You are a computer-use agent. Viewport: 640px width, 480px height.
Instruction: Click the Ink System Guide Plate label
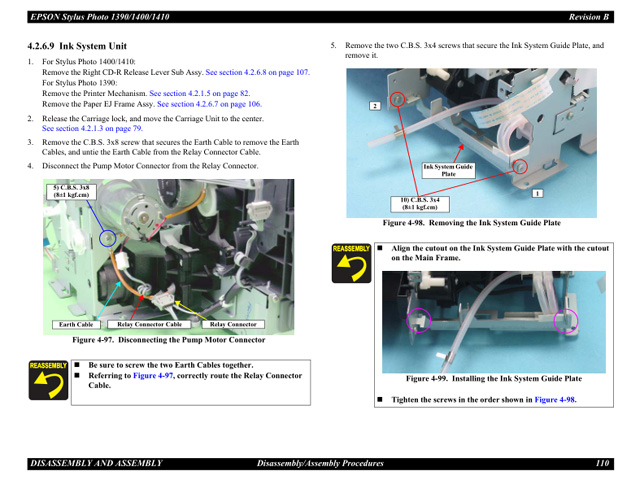tap(448, 170)
